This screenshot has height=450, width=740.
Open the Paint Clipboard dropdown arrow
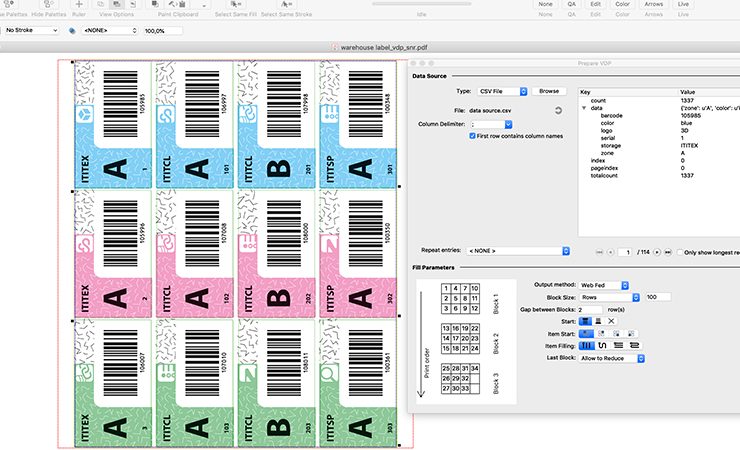coord(204,5)
